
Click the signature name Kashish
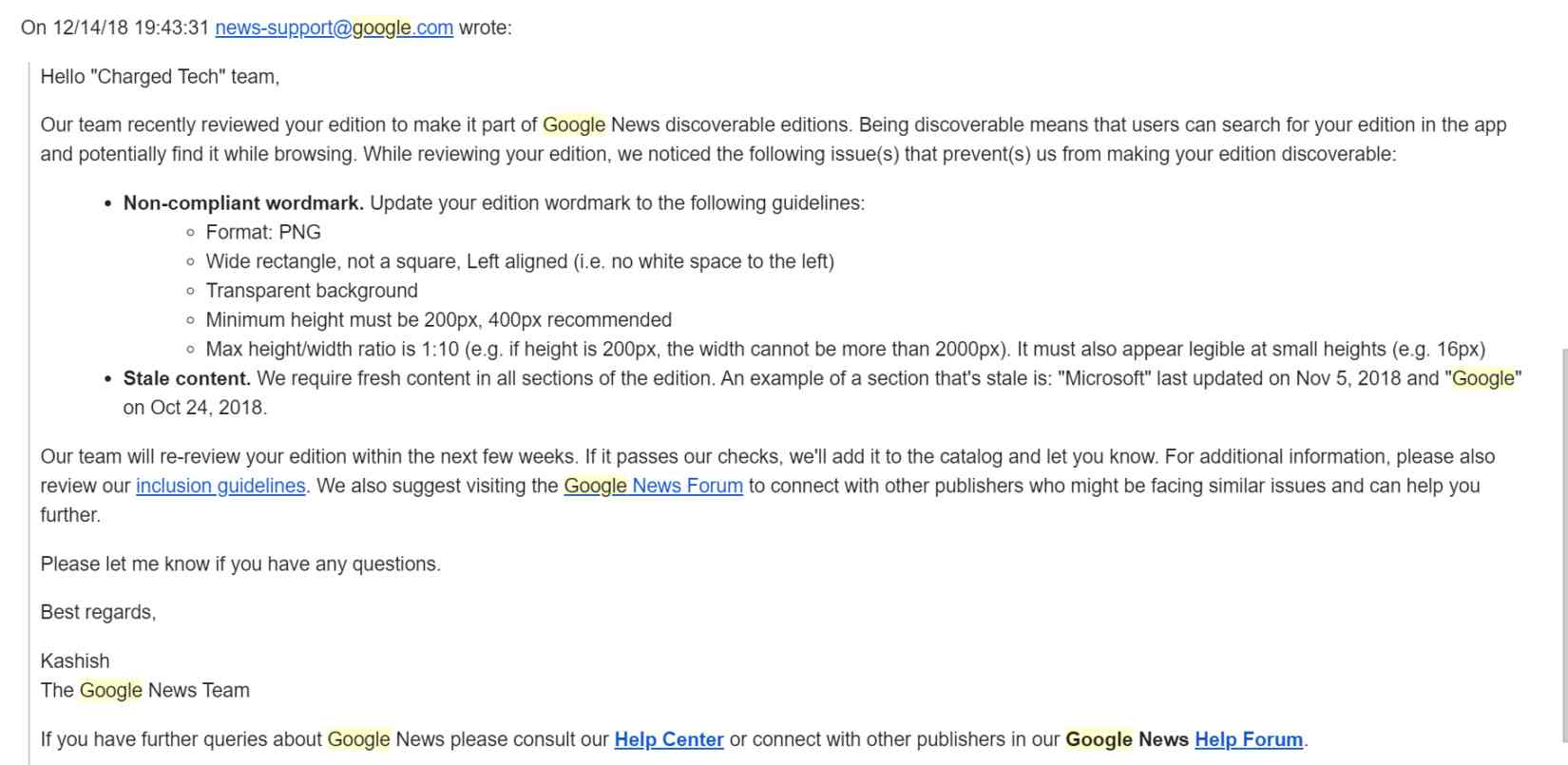click(x=75, y=660)
